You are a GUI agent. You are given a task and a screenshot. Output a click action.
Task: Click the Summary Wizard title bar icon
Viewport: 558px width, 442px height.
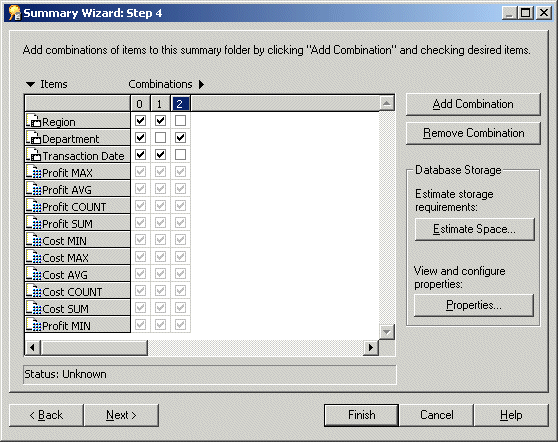15,13
